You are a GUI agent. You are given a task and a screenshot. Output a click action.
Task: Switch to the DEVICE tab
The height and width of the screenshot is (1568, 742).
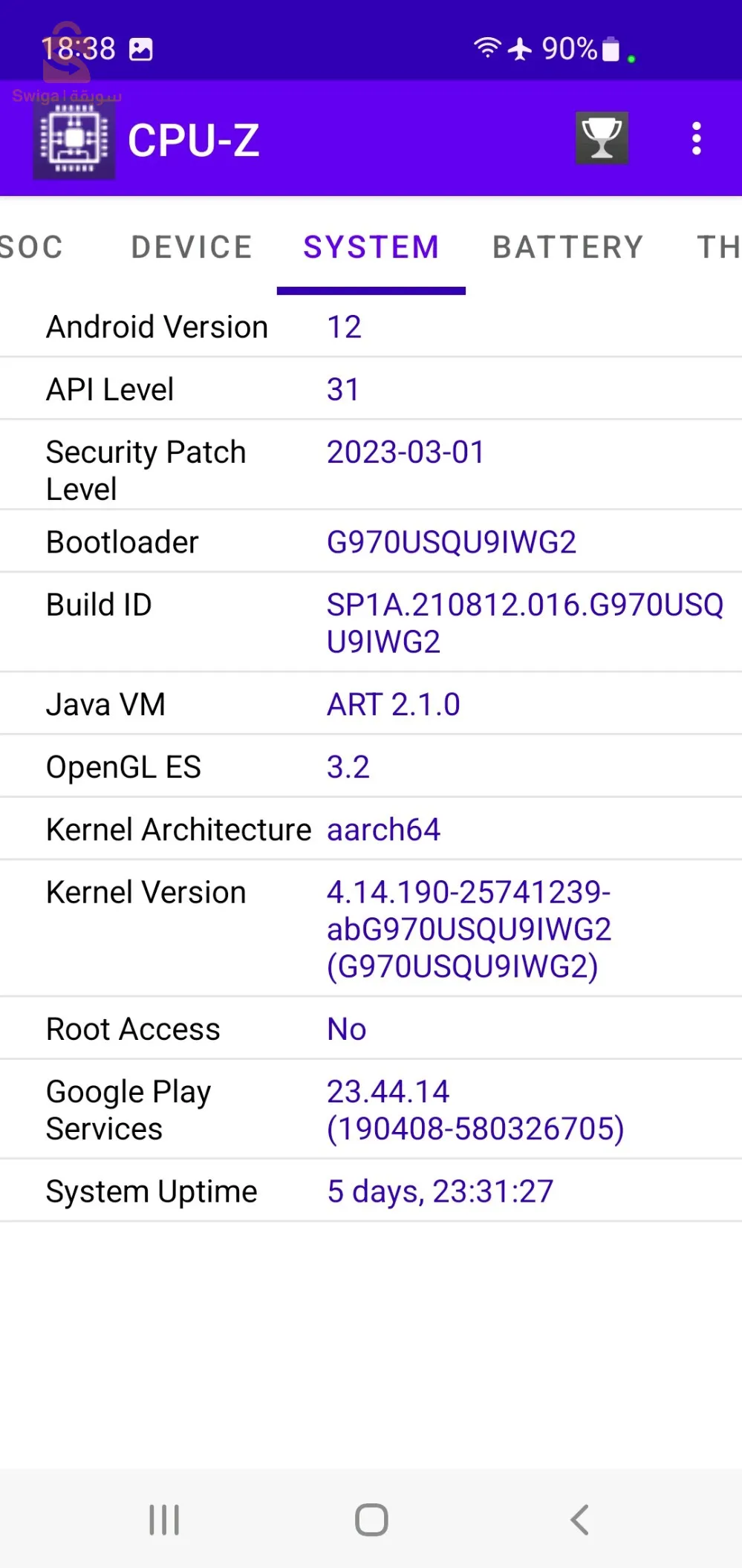pyautogui.click(x=192, y=247)
